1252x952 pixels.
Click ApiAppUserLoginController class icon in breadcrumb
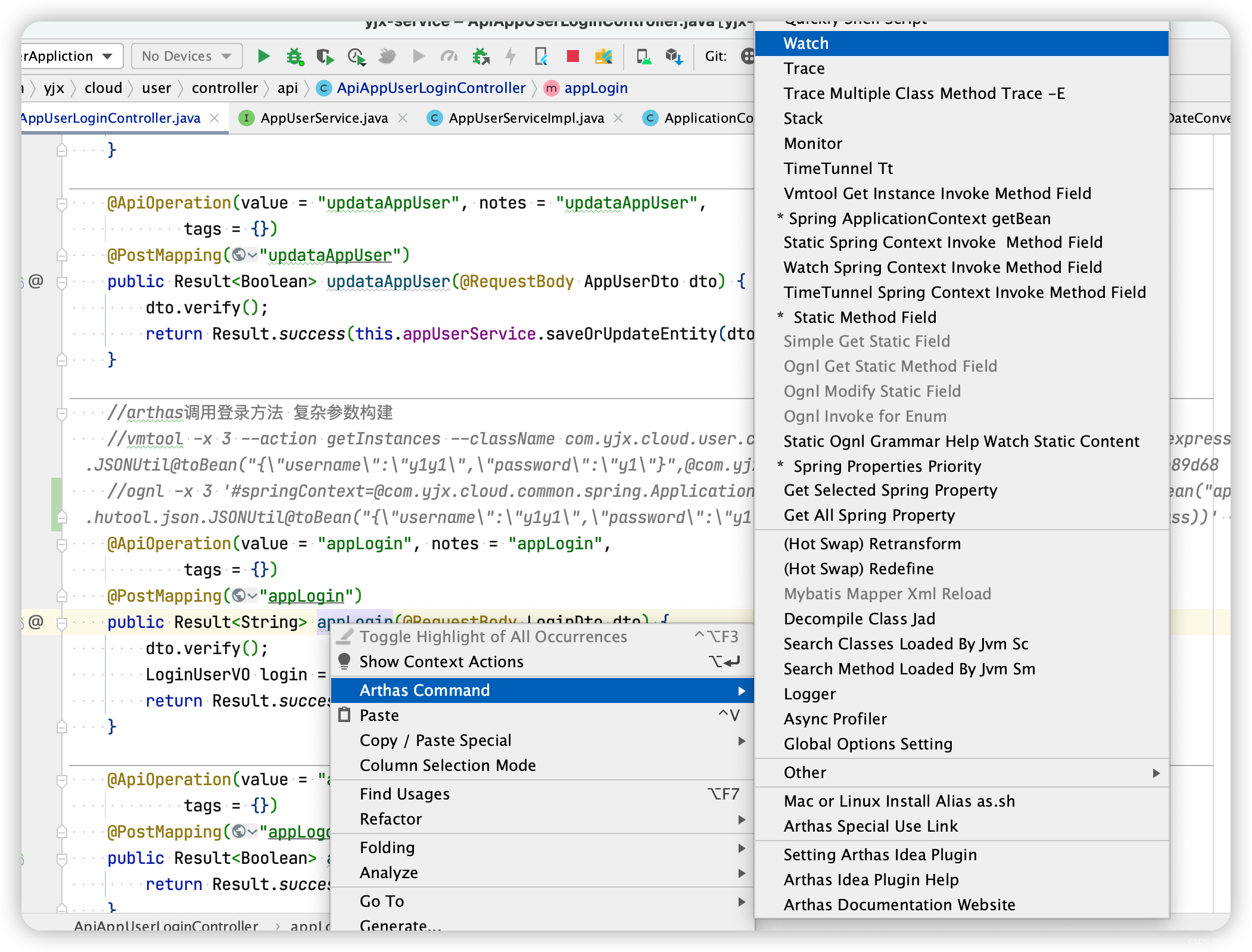pos(323,88)
